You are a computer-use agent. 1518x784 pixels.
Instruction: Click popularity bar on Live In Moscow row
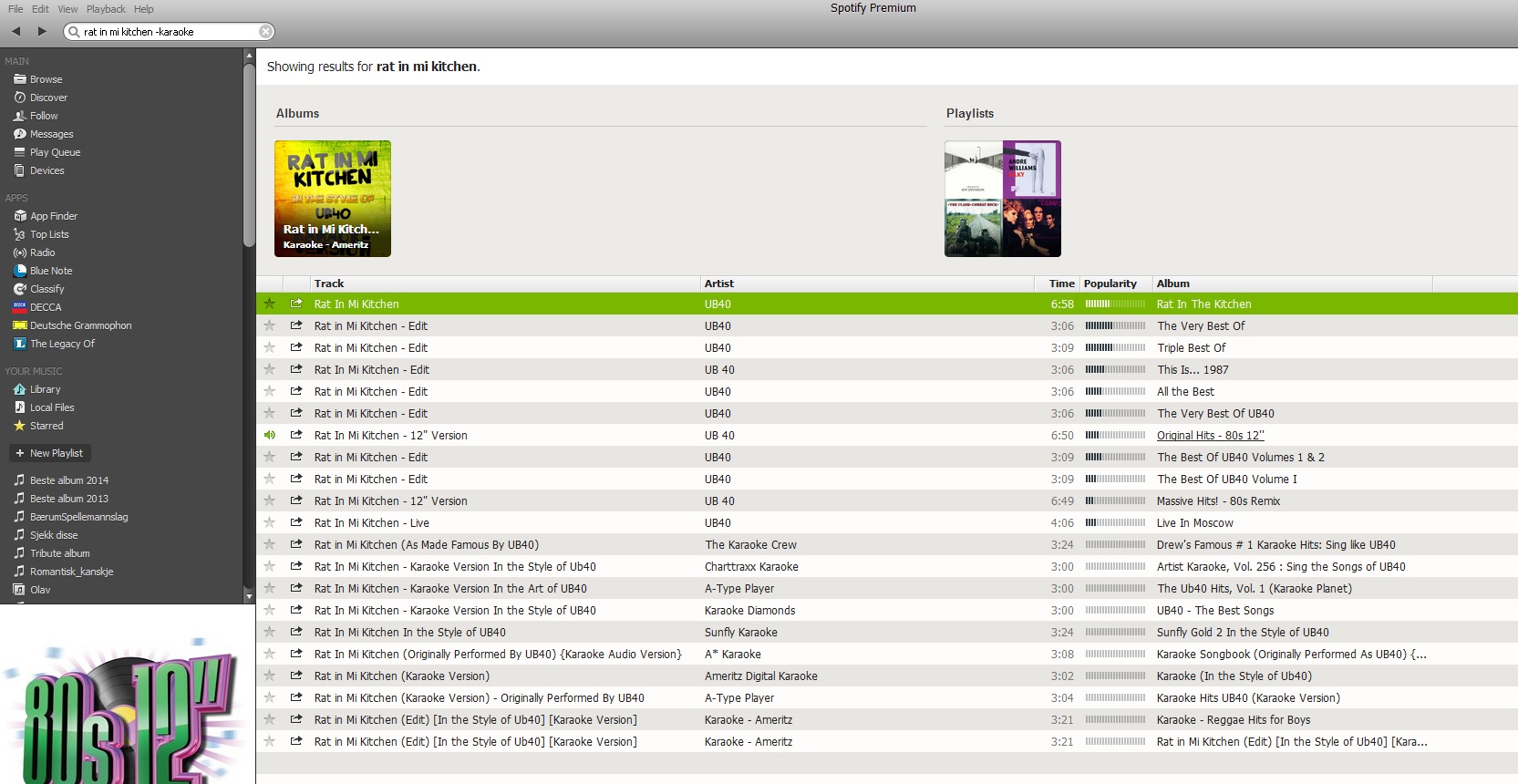pos(1115,522)
